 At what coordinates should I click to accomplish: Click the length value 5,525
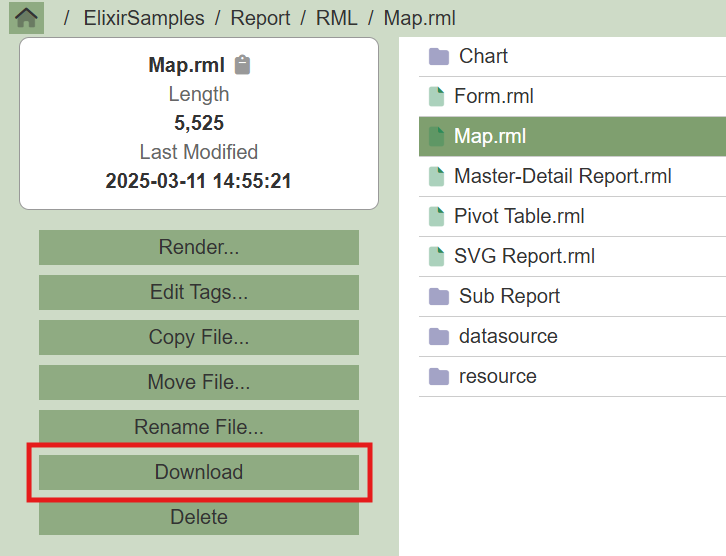click(x=199, y=123)
